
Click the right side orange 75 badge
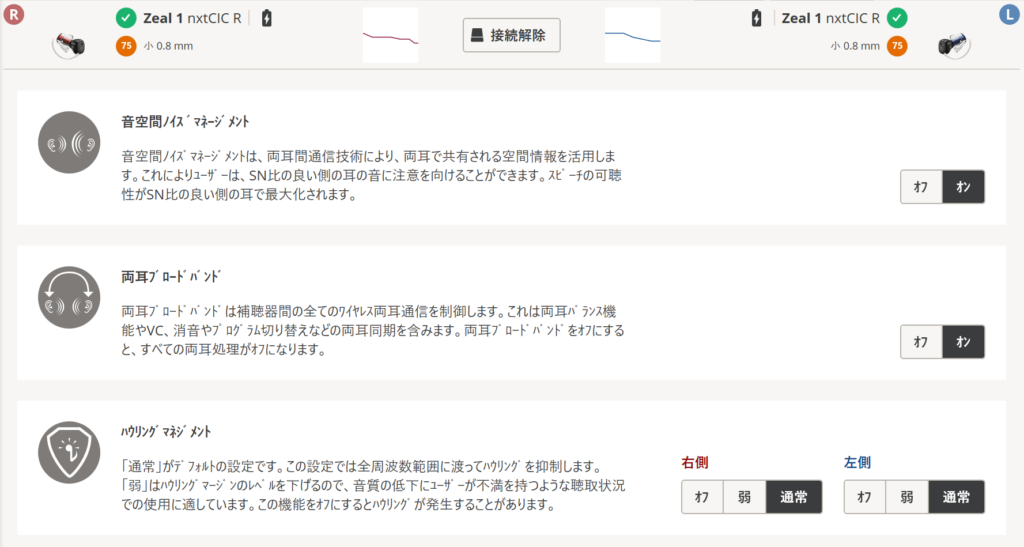(x=126, y=46)
